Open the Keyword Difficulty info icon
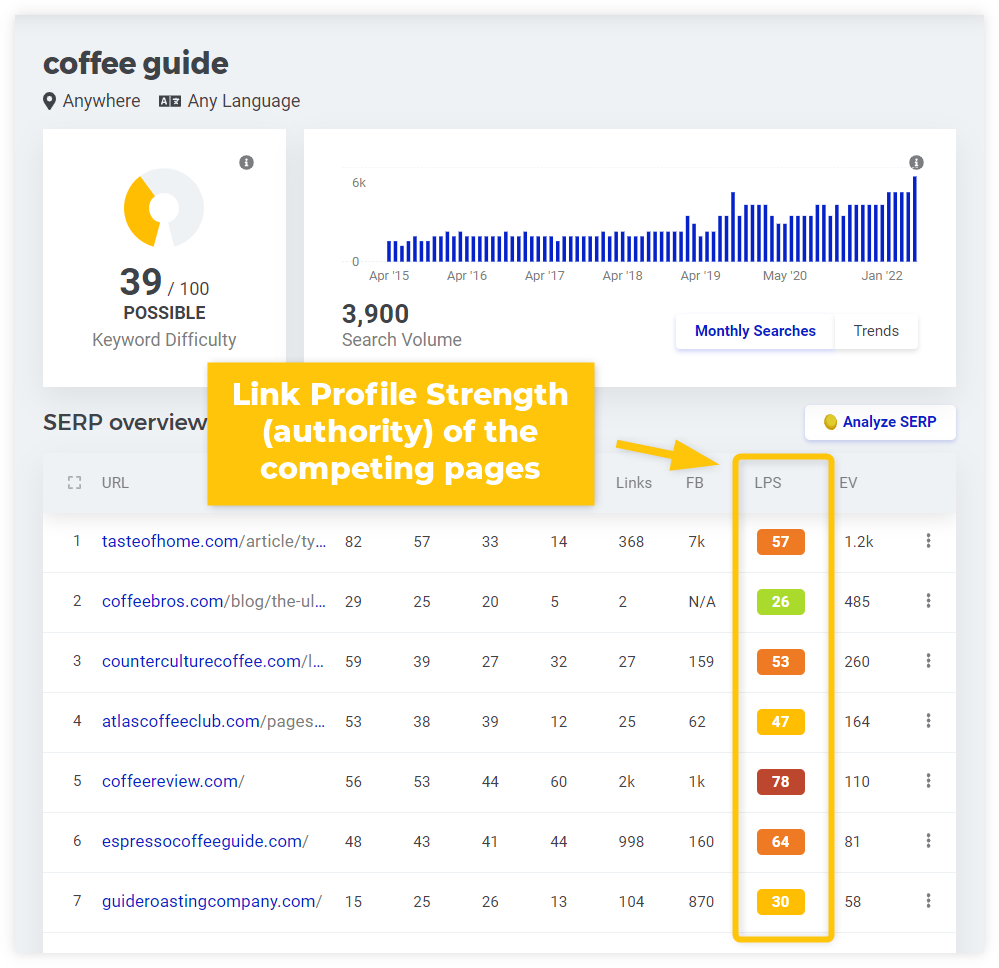The height and width of the screenshot is (968, 999). point(247,163)
